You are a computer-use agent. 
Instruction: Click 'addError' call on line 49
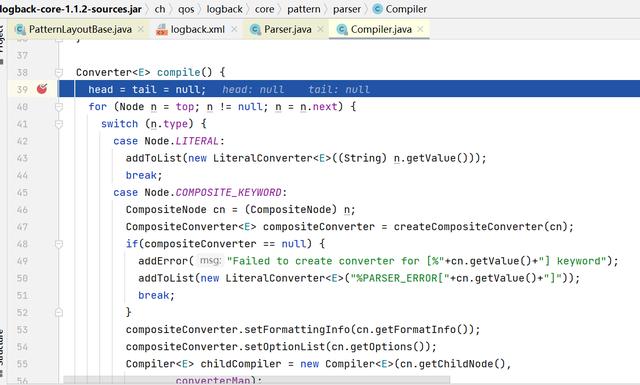click(x=163, y=261)
